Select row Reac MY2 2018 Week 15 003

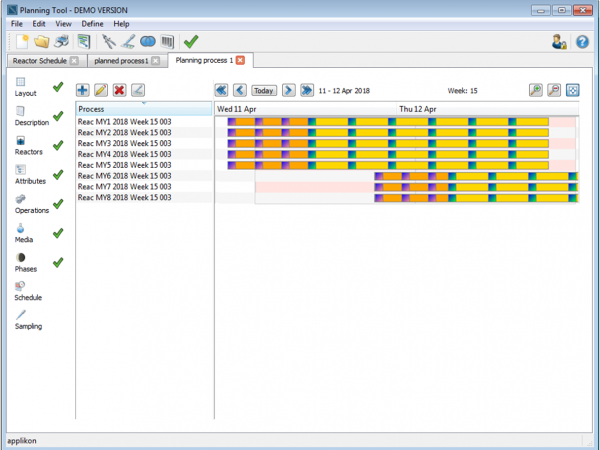[x=144, y=132]
